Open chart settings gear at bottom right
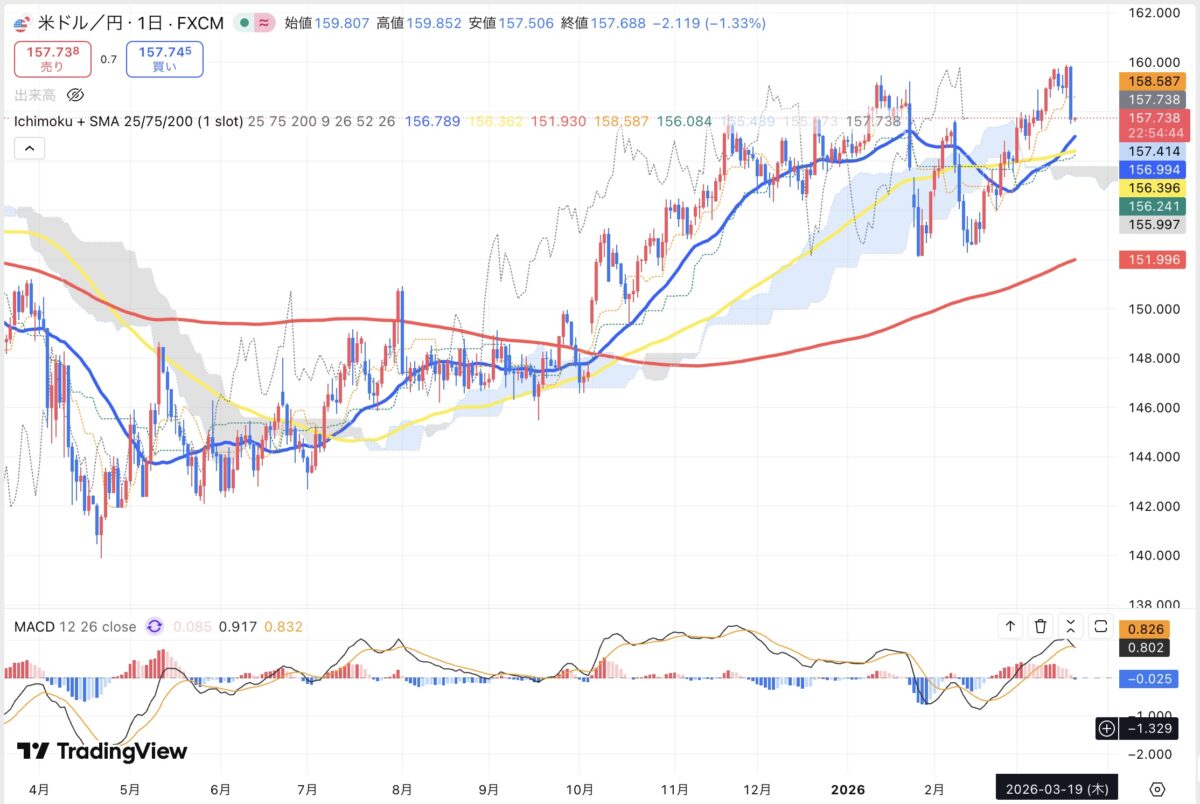Image resolution: width=1200 pixels, height=804 pixels. coord(1157,788)
